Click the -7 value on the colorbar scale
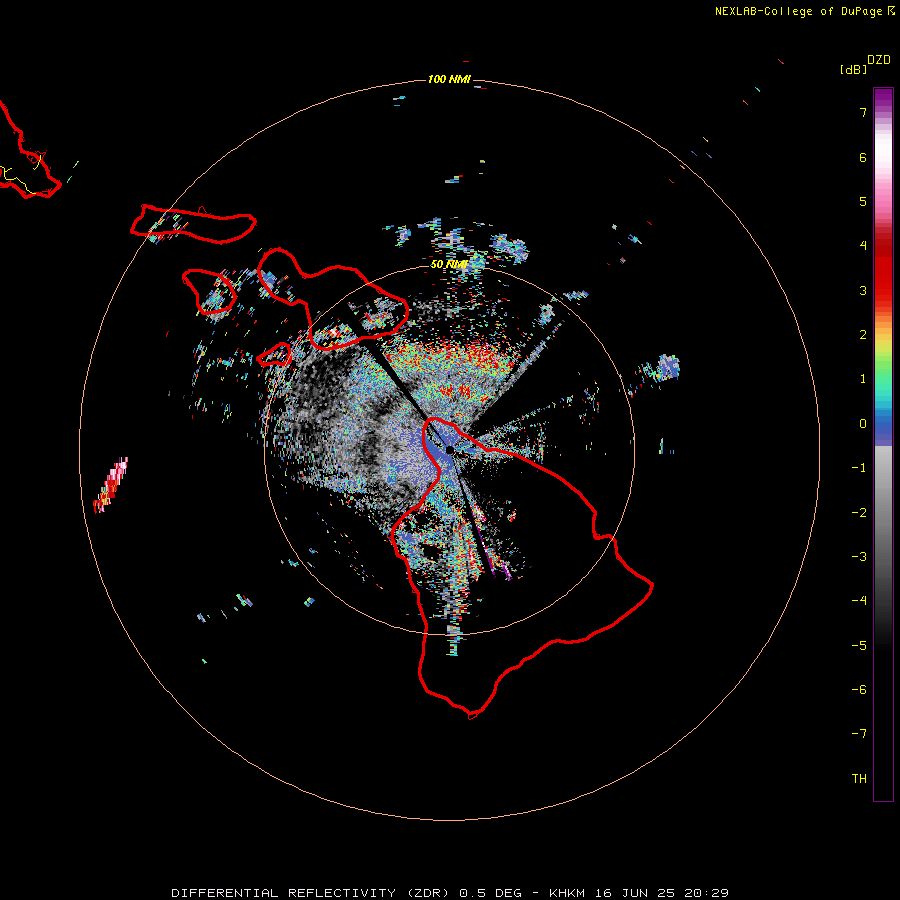The image size is (900, 900). tap(859, 734)
